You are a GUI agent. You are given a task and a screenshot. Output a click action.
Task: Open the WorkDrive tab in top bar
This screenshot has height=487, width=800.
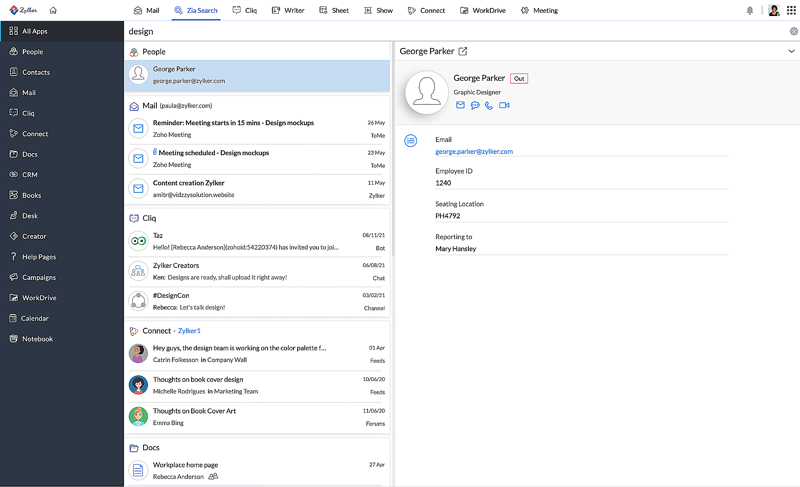point(483,10)
